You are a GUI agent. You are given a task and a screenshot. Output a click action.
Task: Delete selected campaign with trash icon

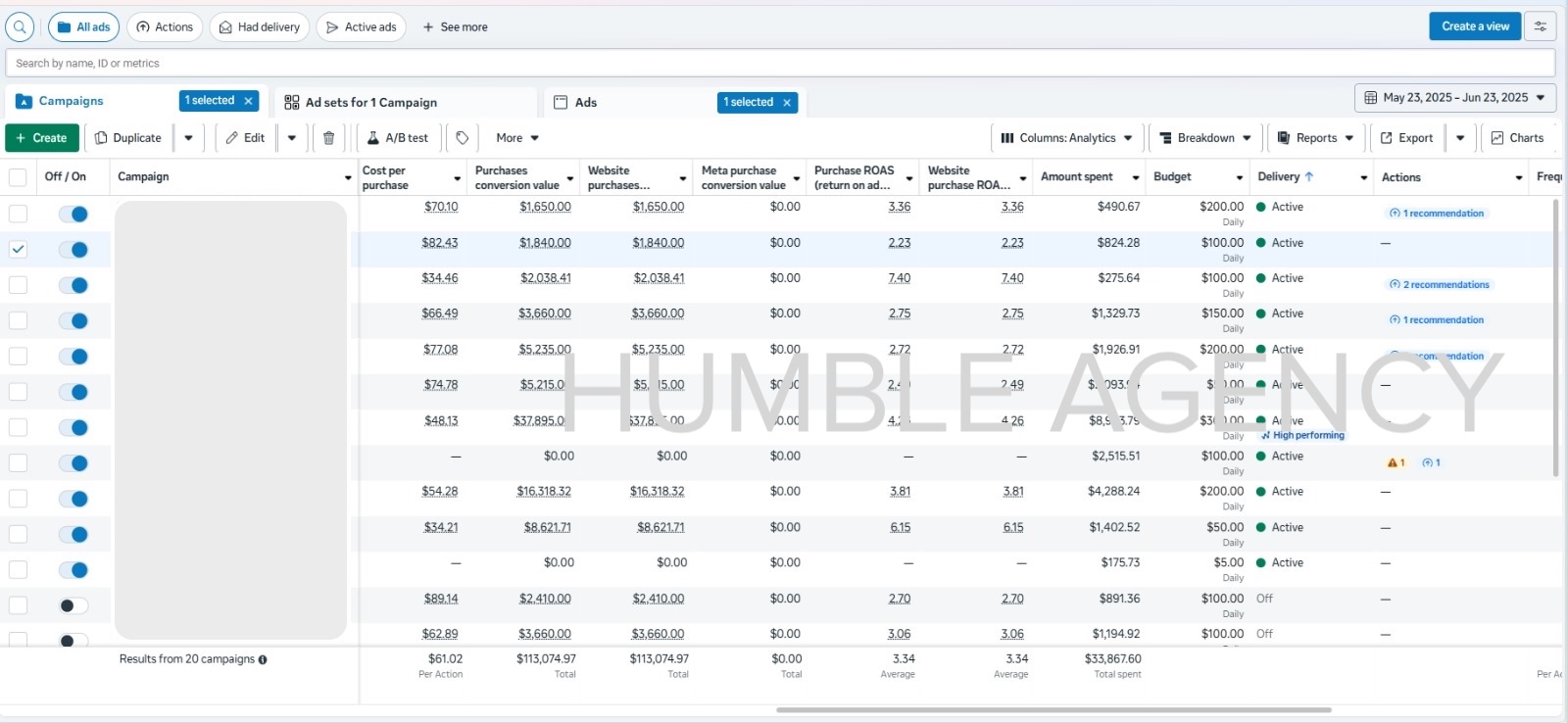coord(329,138)
